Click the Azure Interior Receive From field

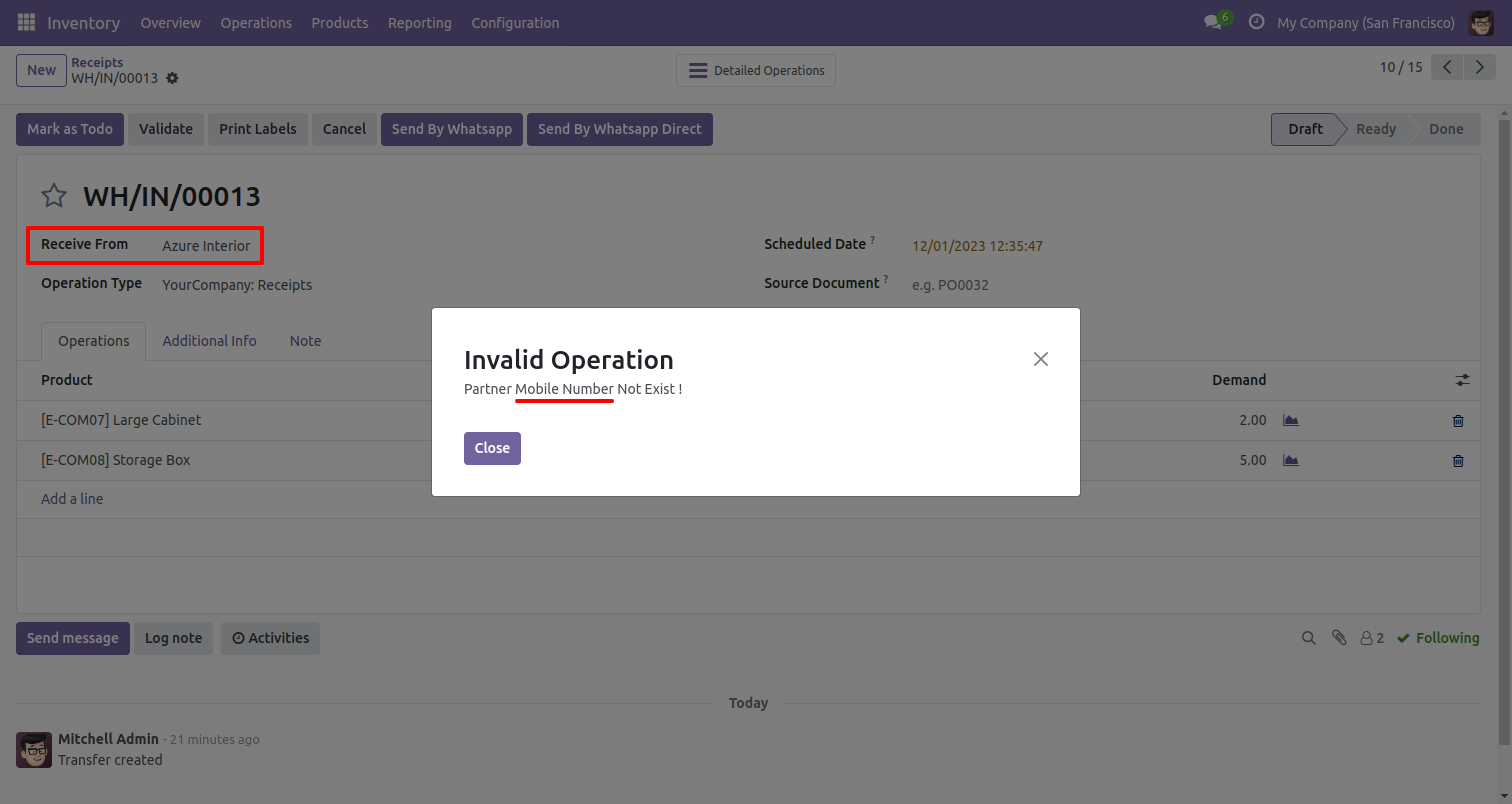206,246
